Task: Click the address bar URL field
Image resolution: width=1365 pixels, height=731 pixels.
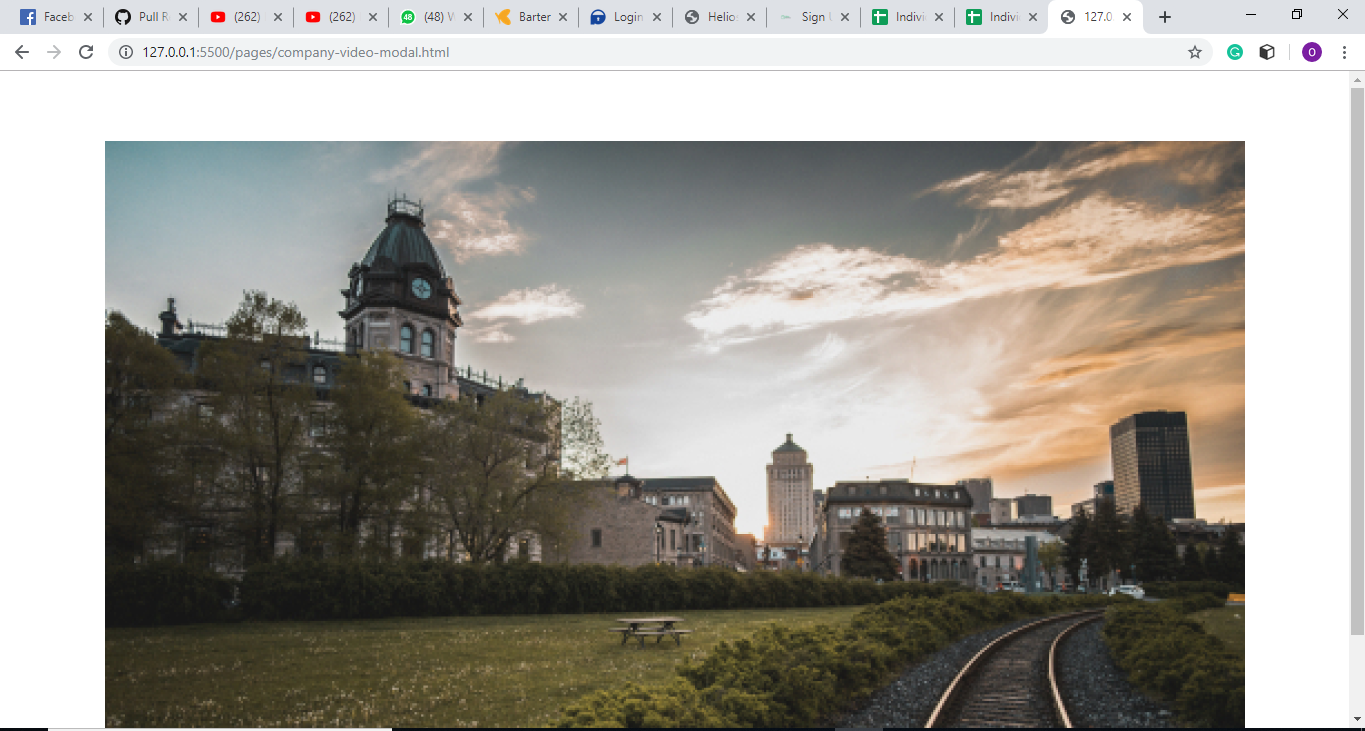Action: coord(660,52)
